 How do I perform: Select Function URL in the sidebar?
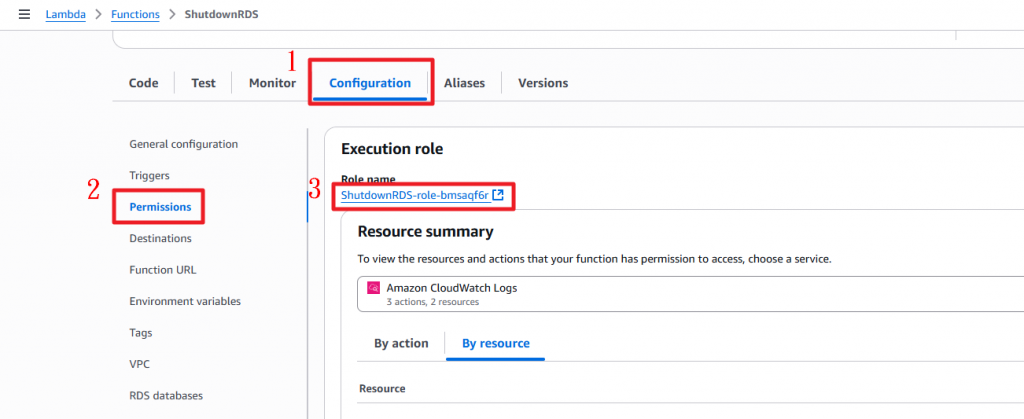[x=163, y=270]
